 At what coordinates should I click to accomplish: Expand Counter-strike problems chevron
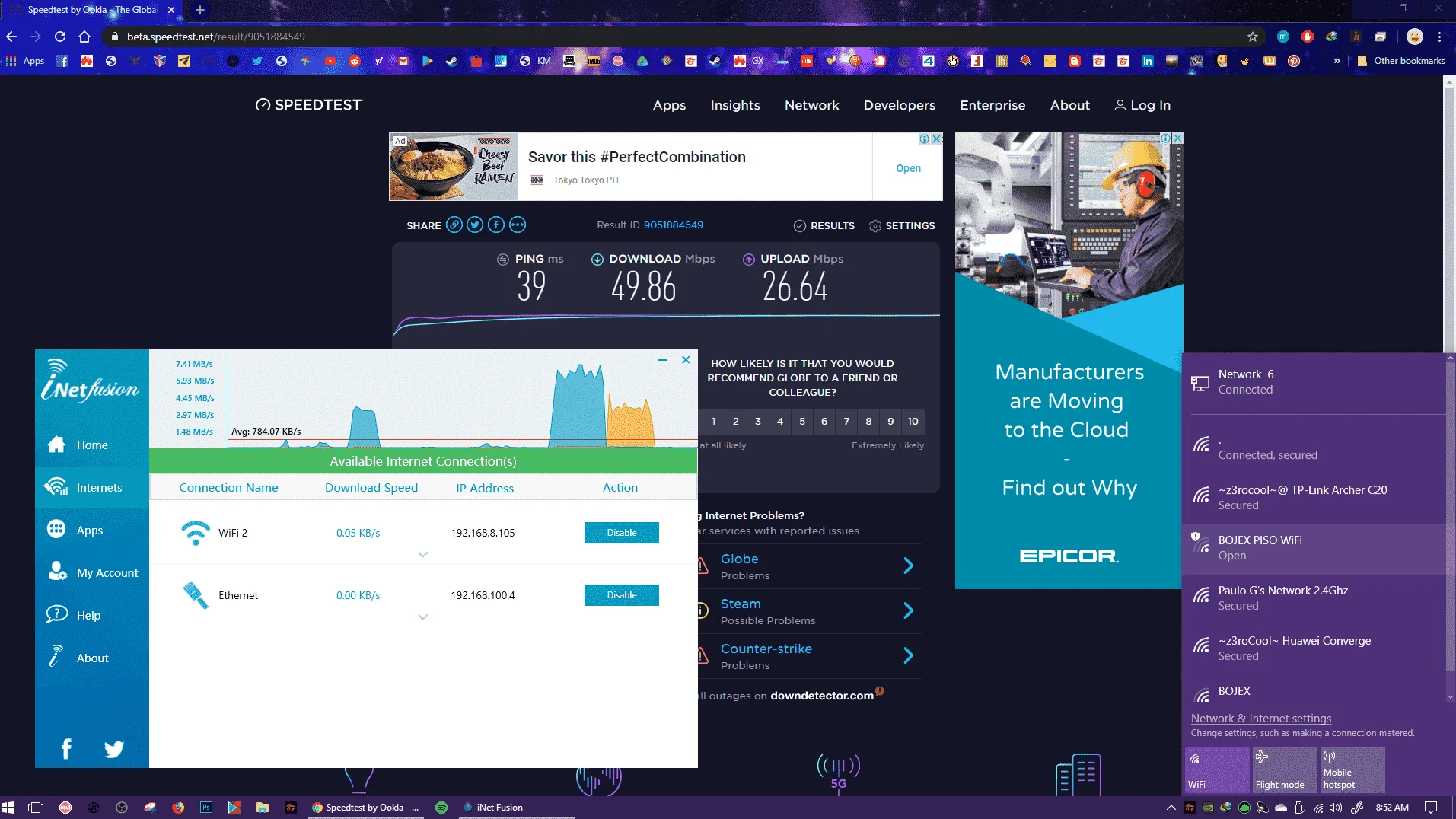[909, 655]
